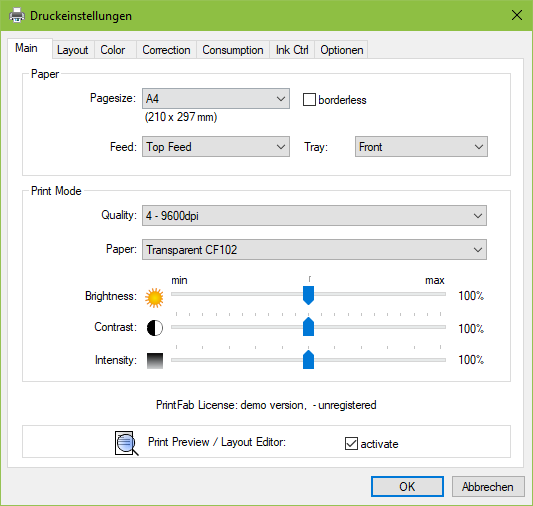Close the Druckeinstellungen dialog

(517, 15)
